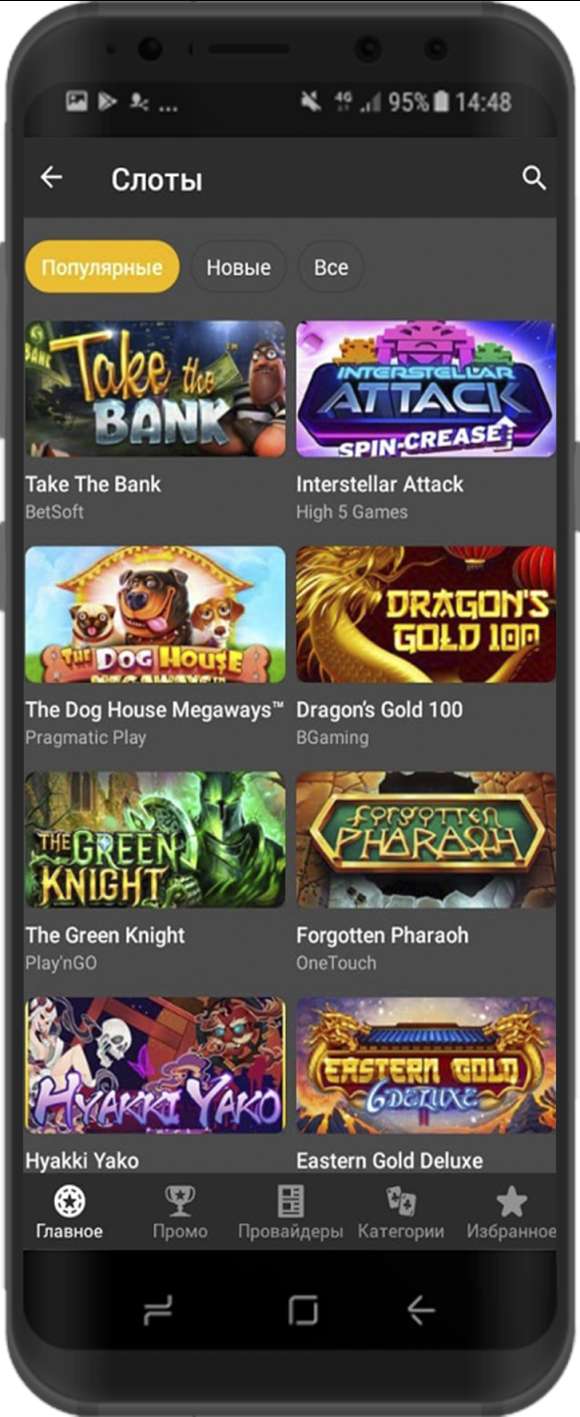The image size is (580, 1417).
Task: Open the Промо trophy icon
Action: coord(180,1201)
